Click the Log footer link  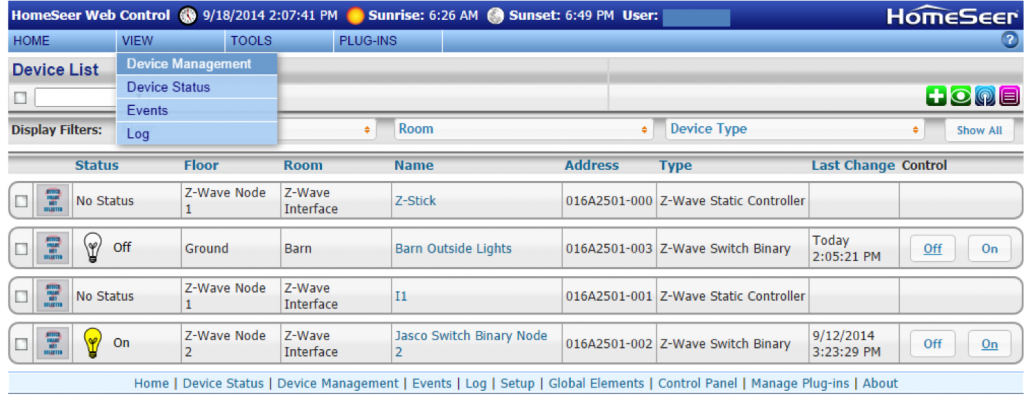(x=476, y=384)
